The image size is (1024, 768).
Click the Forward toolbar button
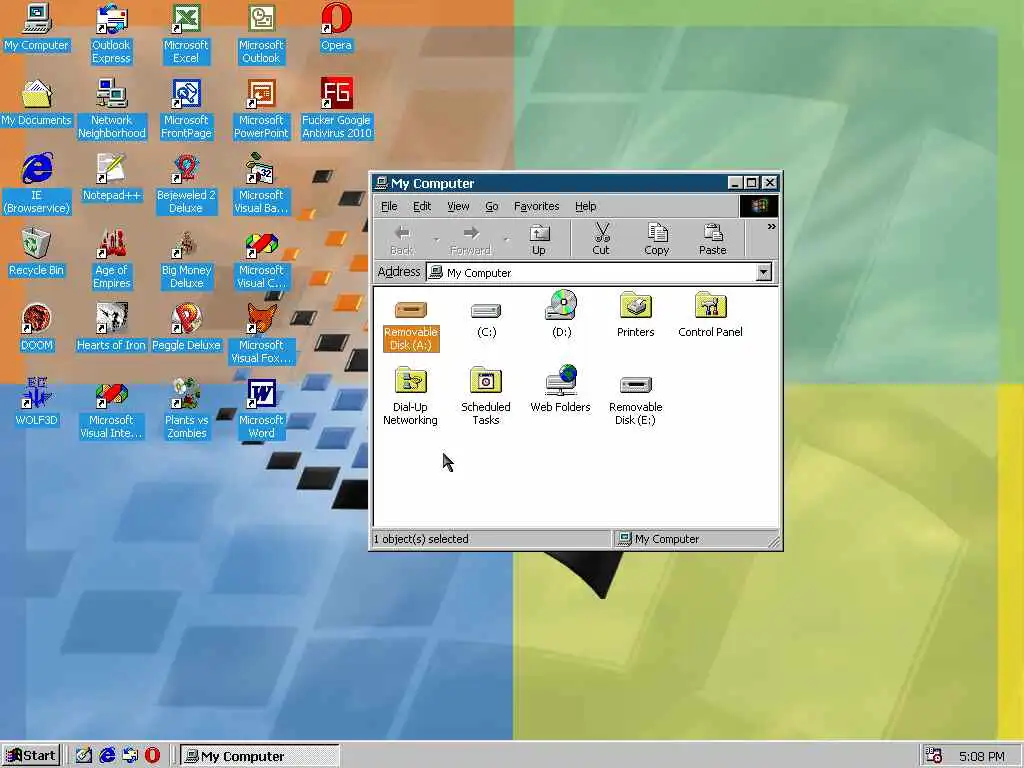(x=470, y=240)
